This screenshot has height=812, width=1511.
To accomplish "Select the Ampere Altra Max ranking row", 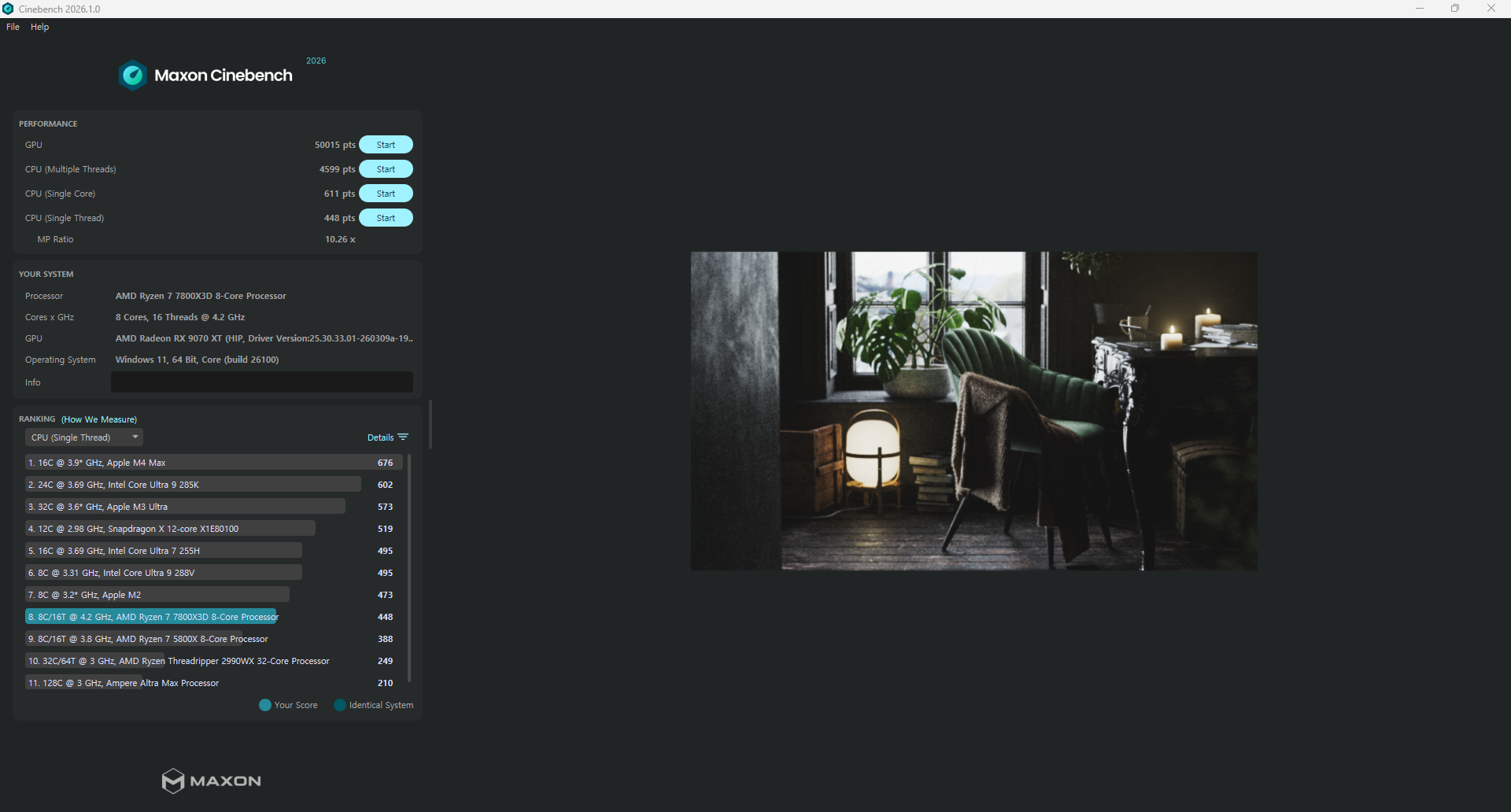I will pyautogui.click(x=213, y=683).
